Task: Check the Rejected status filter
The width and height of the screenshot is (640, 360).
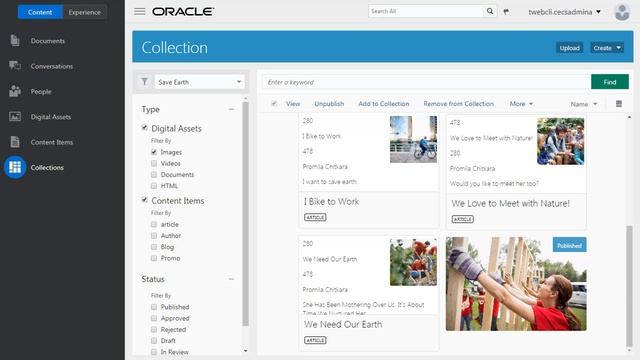Action: tap(154, 329)
